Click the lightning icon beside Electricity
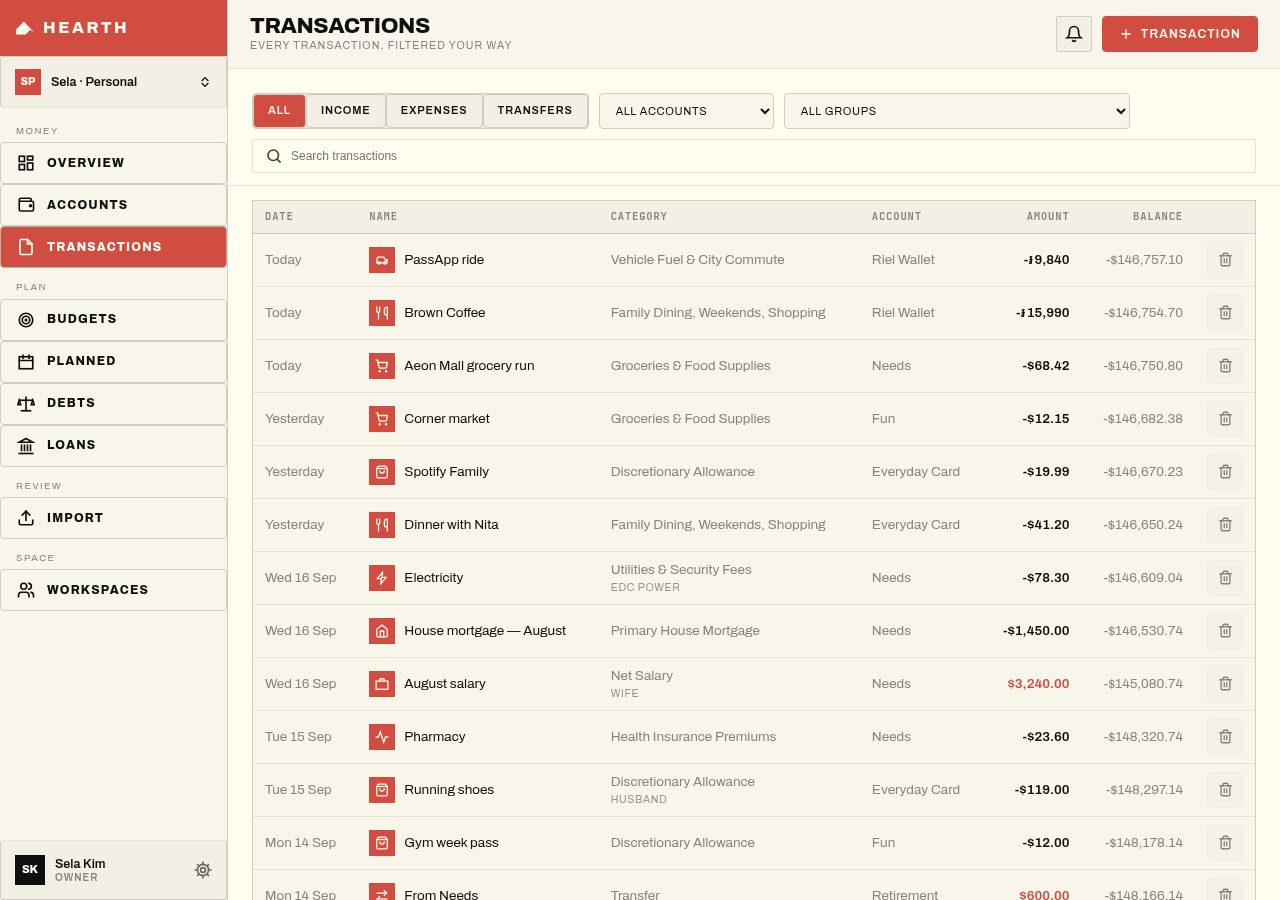This screenshot has width=1280, height=900. [x=382, y=578]
